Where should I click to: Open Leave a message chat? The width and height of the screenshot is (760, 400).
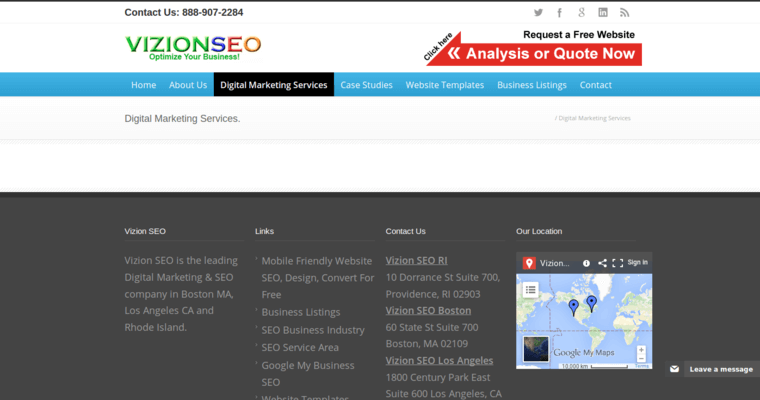coord(721,369)
